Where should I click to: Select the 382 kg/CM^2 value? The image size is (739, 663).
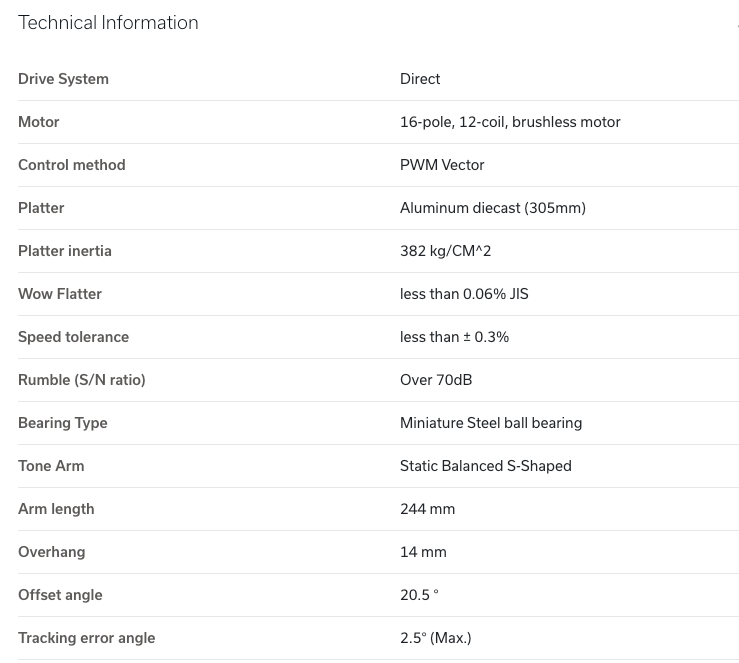[445, 251]
